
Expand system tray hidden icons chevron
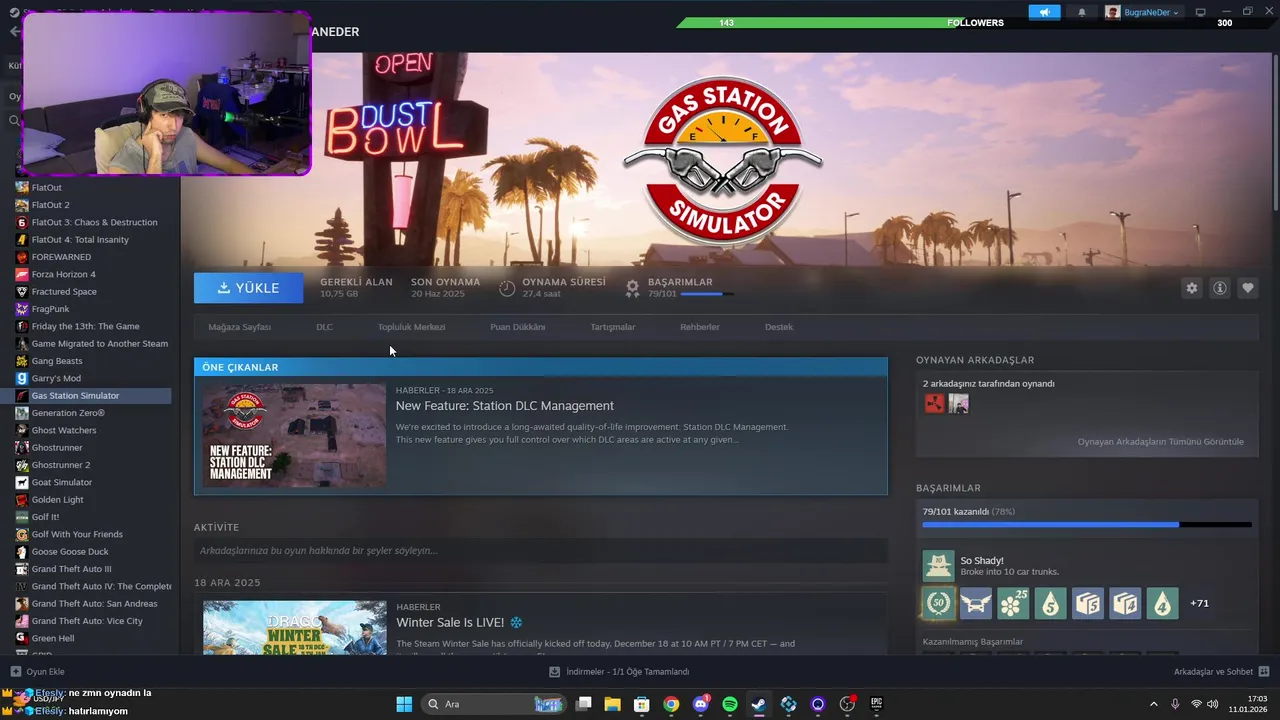point(1153,704)
